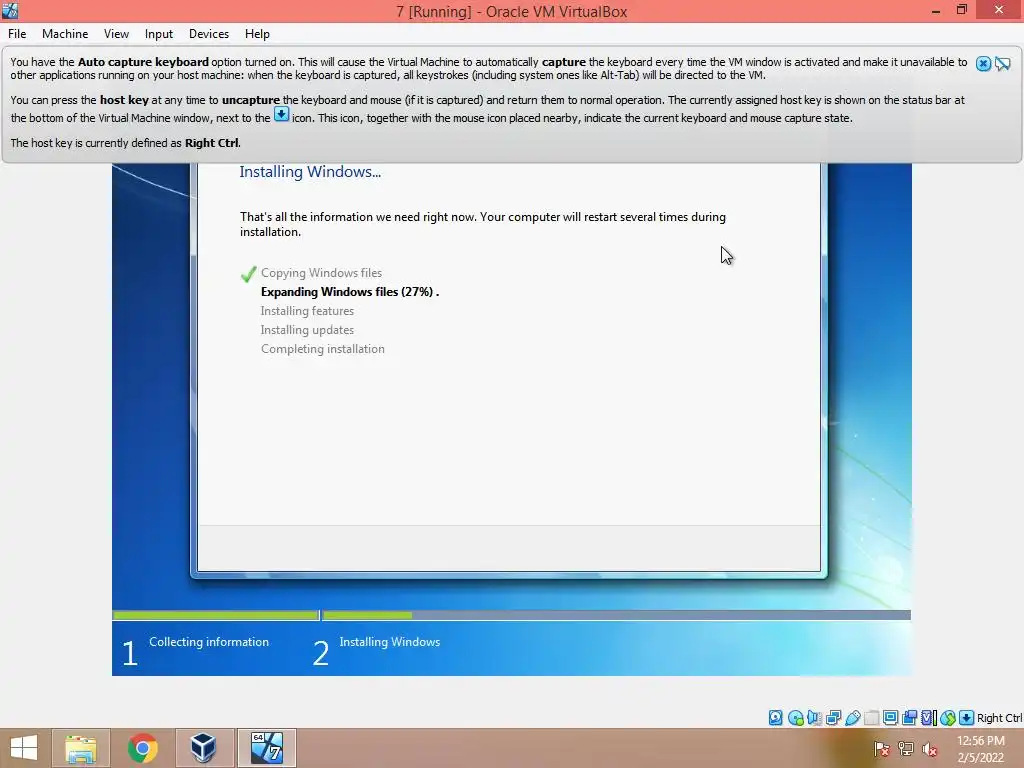
Task: Click the green checkmark beside Copying Windows files
Action: point(248,274)
